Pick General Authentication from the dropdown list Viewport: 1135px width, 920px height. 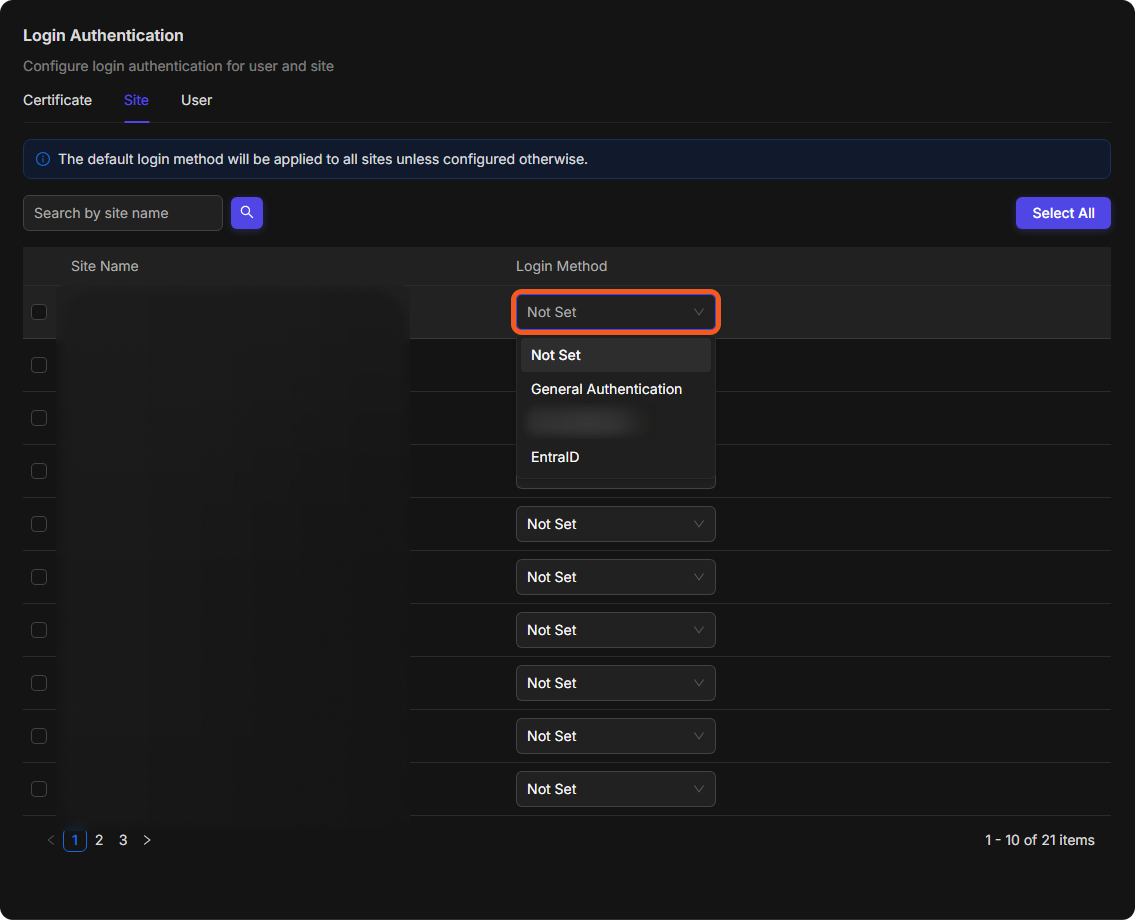point(615,389)
